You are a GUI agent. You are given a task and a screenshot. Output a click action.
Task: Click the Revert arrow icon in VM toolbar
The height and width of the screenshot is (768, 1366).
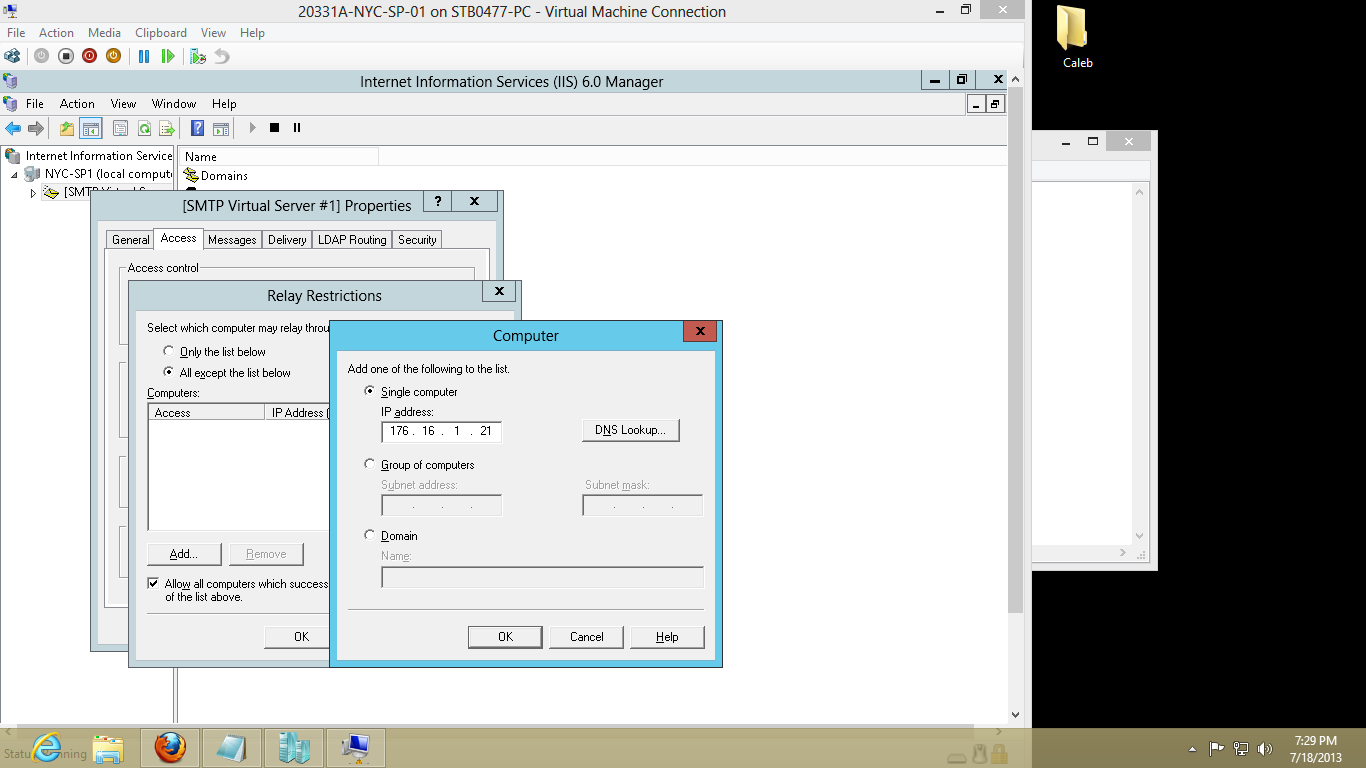click(x=222, y=56)
